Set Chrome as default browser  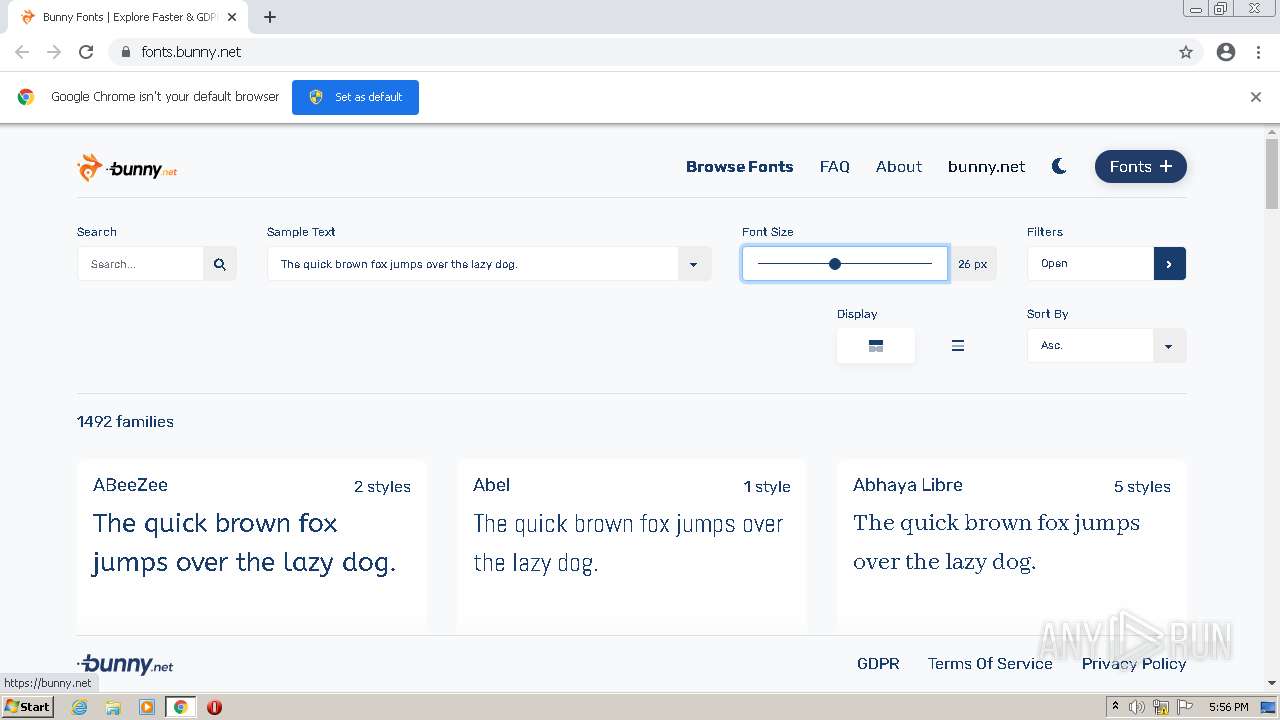tap(355, 97)
